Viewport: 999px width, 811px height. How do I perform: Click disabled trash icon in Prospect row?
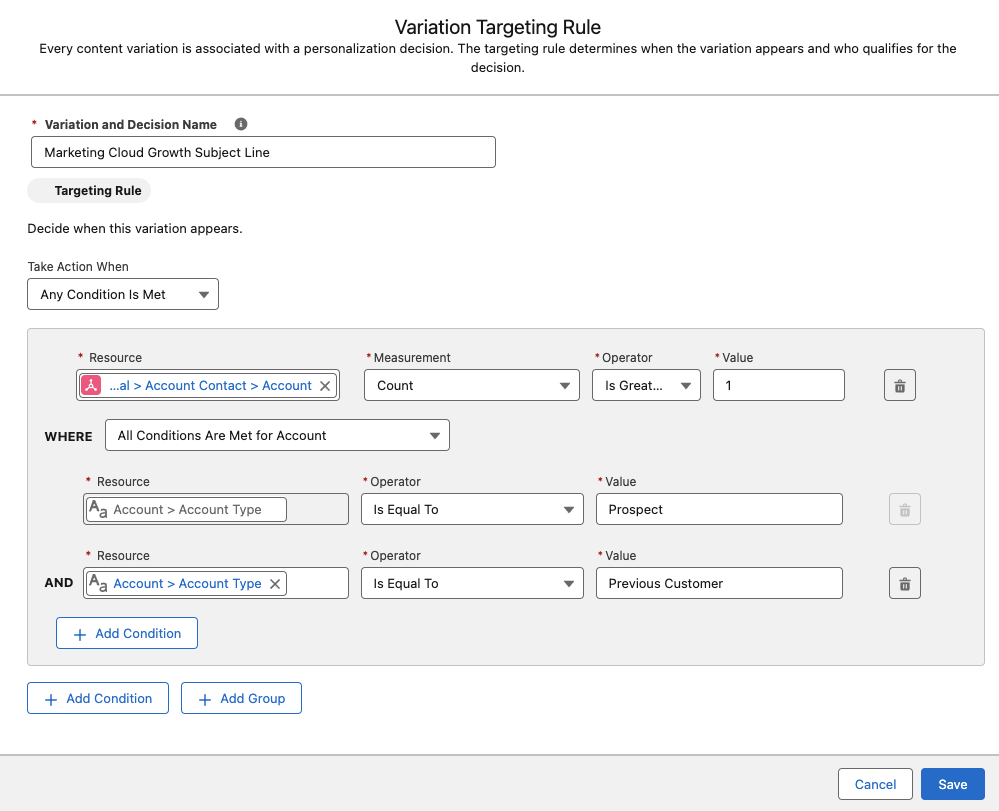click(905, 510)
